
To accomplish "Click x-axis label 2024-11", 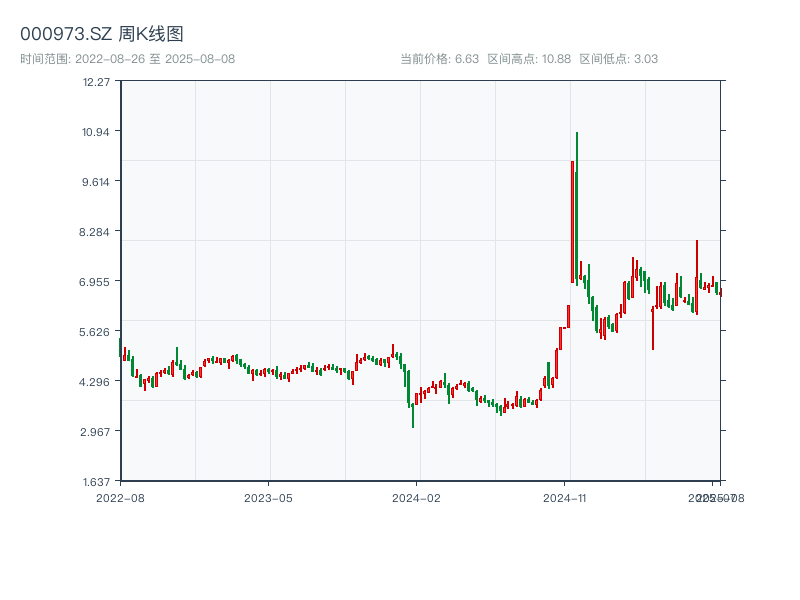I will click(x=564, y=498).
